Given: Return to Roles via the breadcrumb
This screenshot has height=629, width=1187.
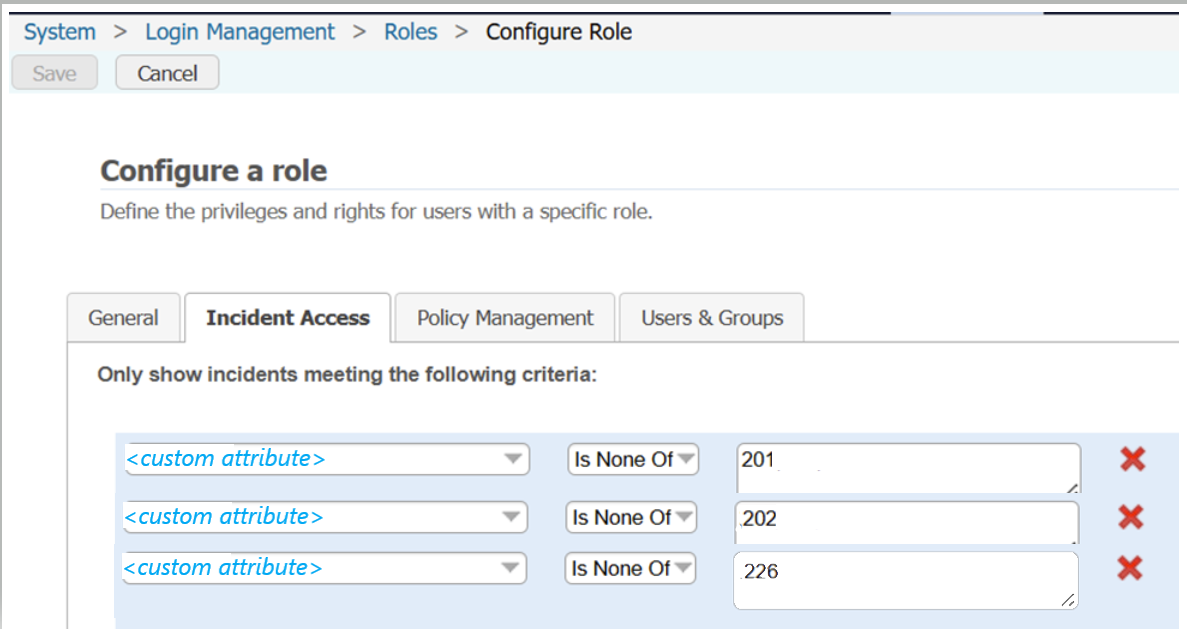Looking at the screenshot, I should (411, 32).
